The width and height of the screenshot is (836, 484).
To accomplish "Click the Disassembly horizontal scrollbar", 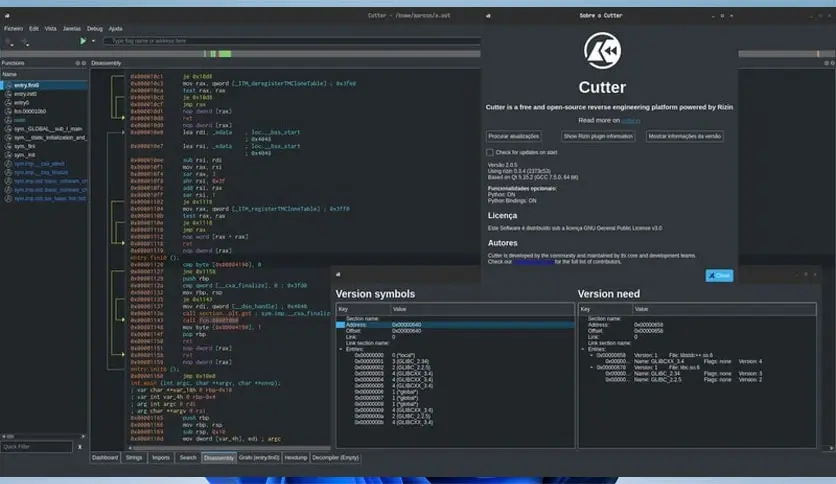I will (229, 448).
